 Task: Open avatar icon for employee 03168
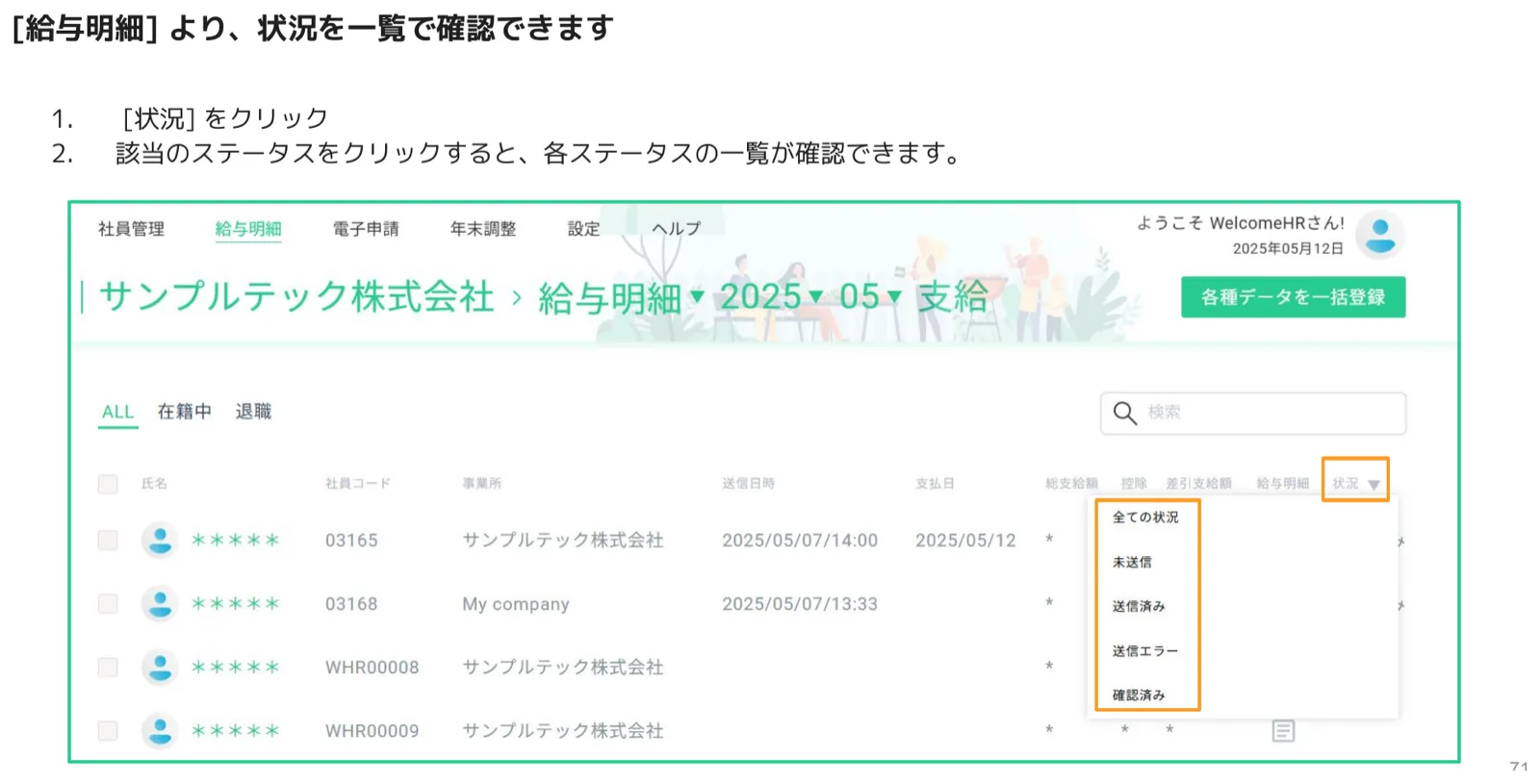[x=160, y=604]
